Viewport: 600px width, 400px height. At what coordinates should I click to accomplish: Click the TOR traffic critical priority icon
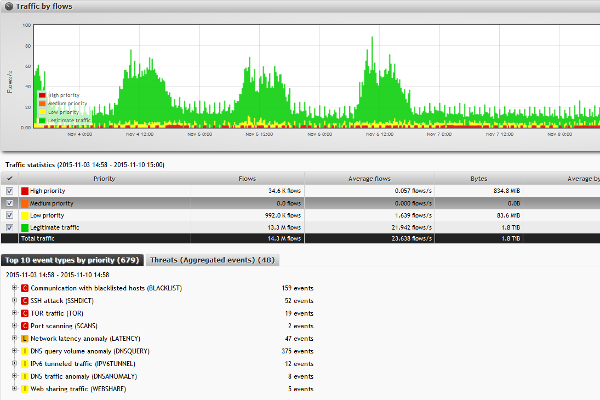coord(25,313)
